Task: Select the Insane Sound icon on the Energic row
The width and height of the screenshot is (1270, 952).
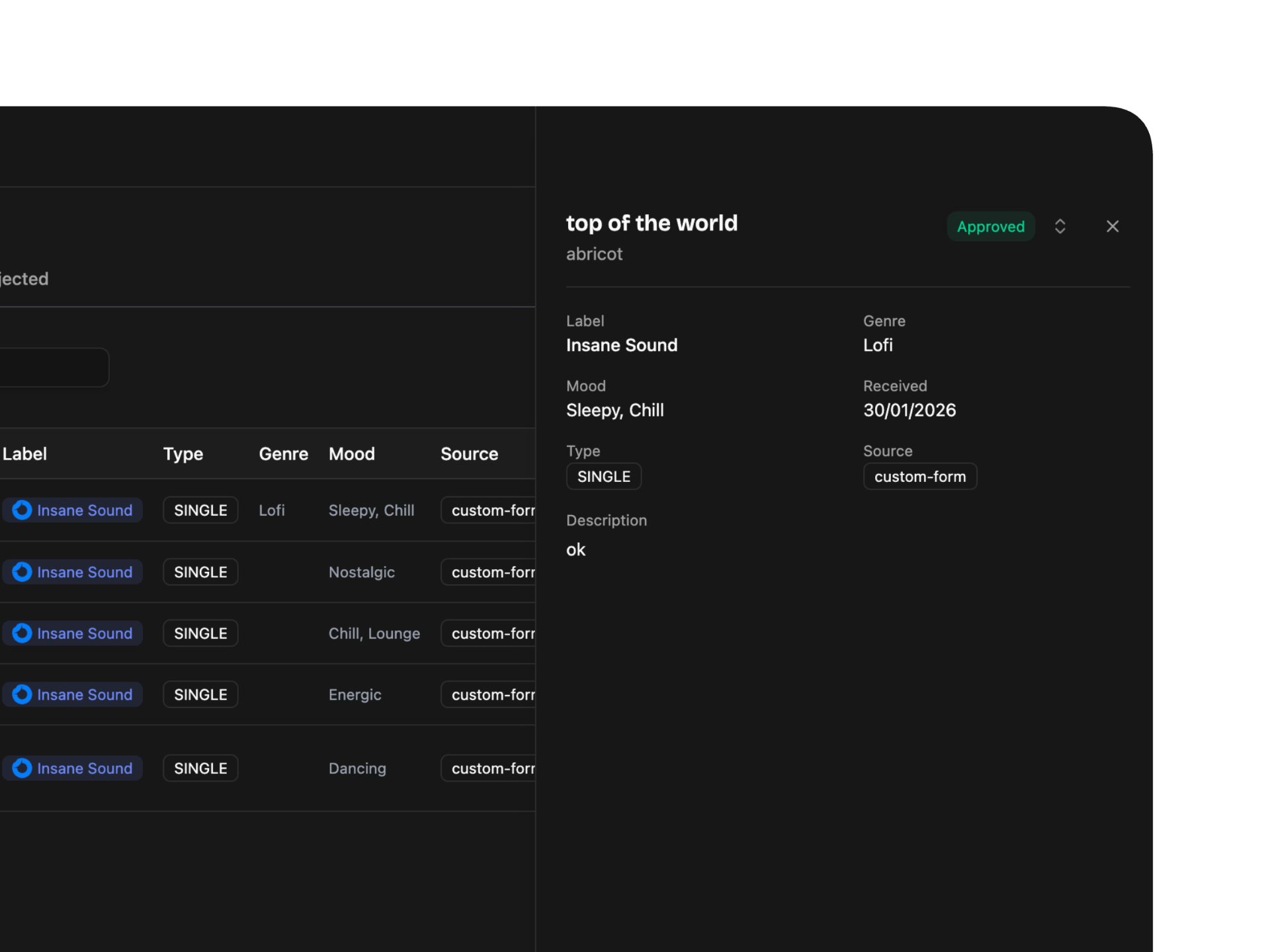Action: (x=22, y=695)
